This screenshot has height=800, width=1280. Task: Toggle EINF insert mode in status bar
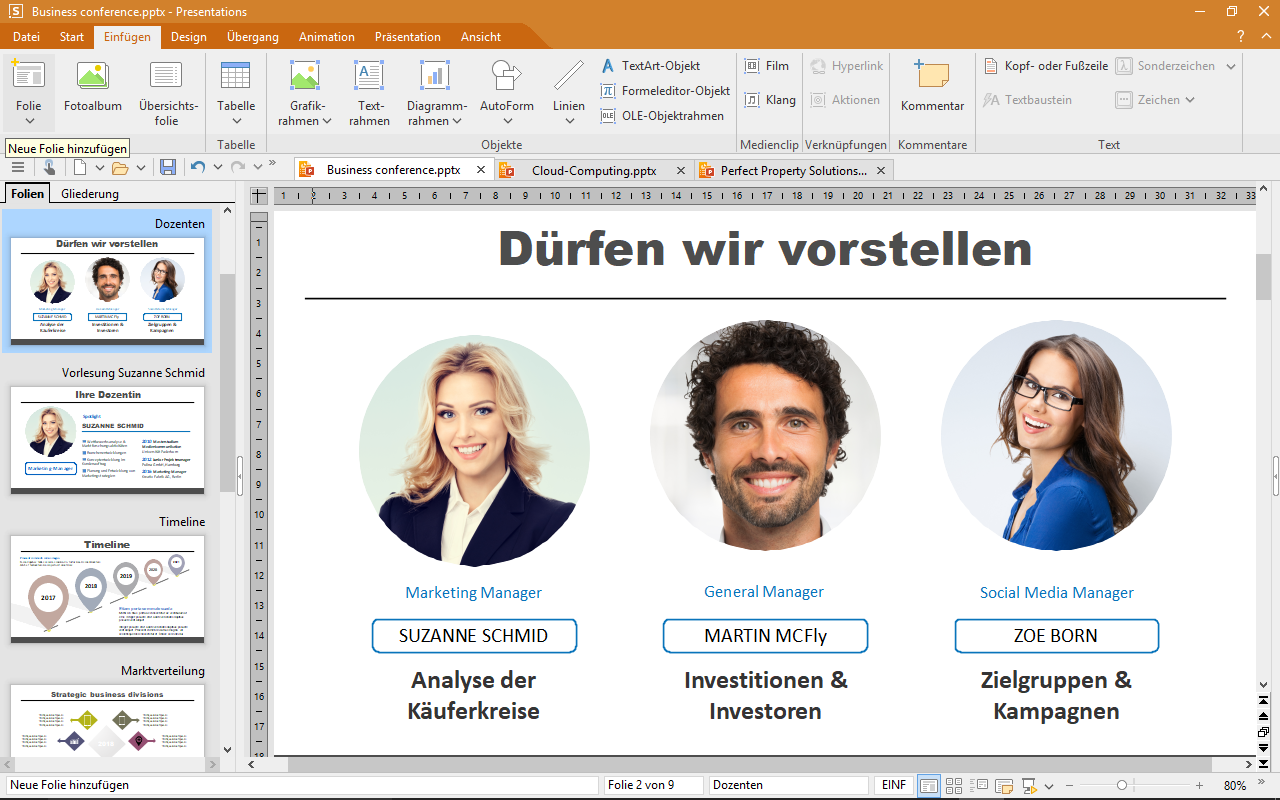(x=893, y=786)
